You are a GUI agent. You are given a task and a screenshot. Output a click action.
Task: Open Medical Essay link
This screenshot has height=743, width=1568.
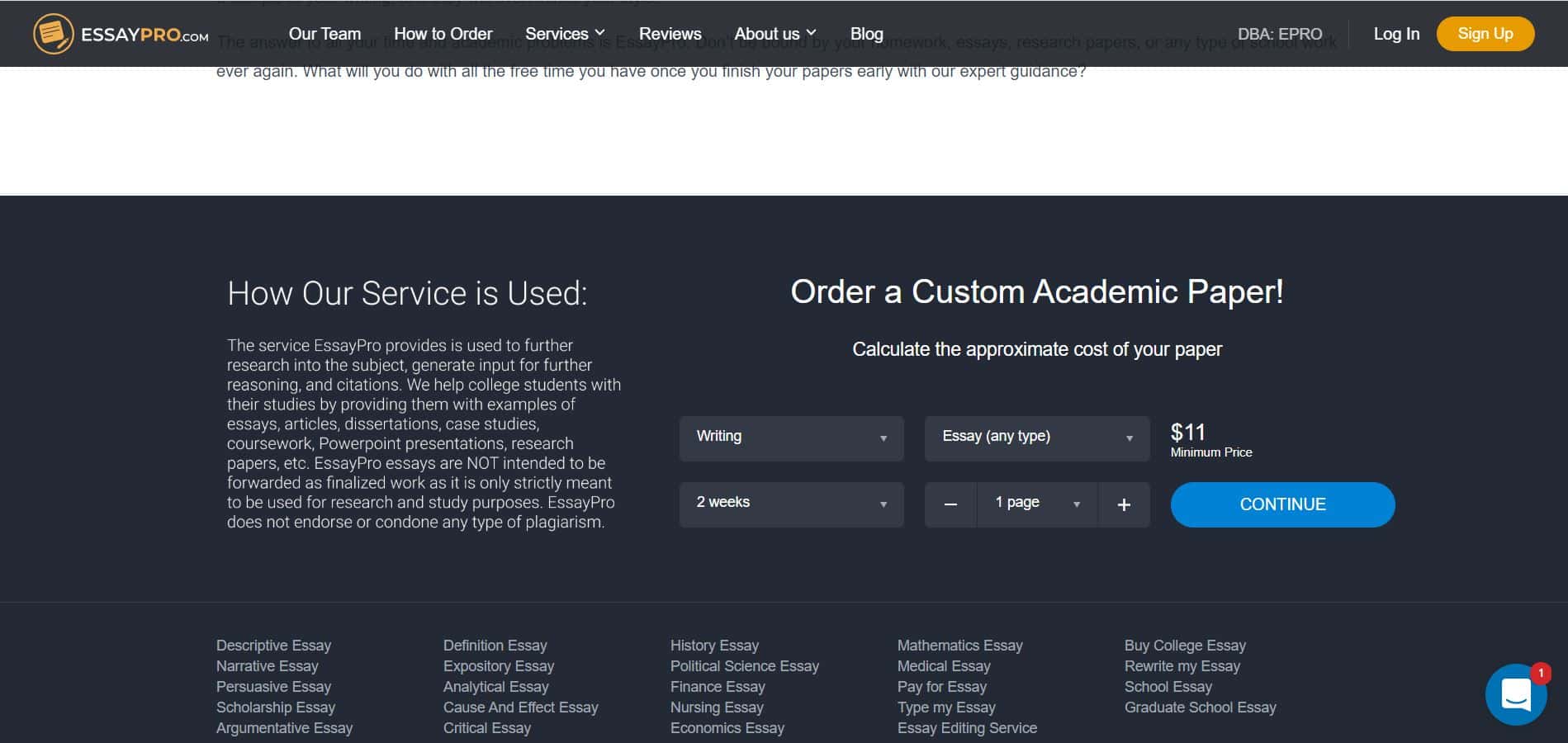pos(944,666)
